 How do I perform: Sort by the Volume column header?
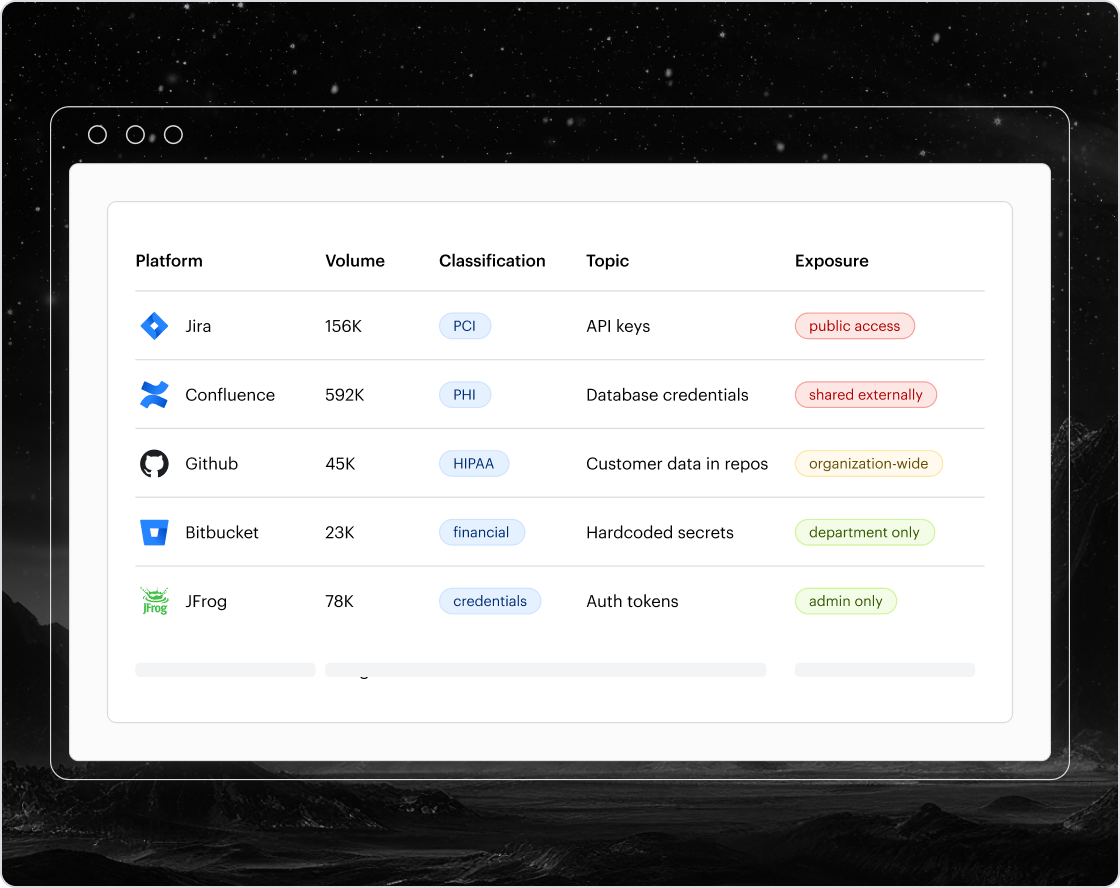point(355,261)
